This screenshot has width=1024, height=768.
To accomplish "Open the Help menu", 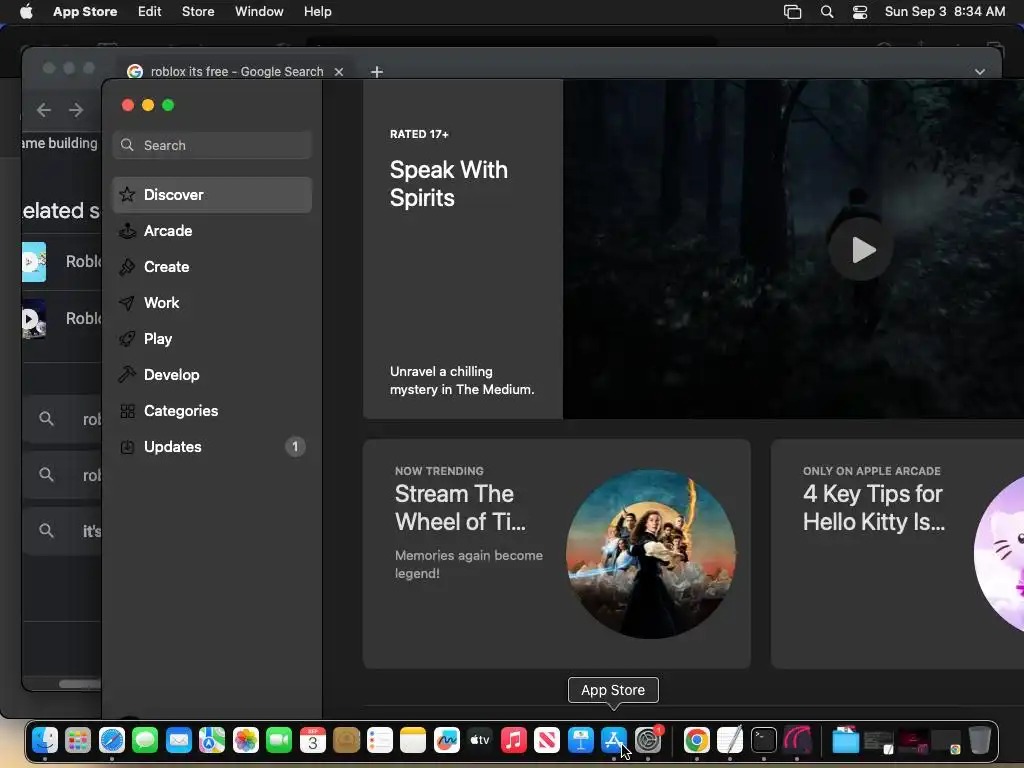I will [317, 11].
